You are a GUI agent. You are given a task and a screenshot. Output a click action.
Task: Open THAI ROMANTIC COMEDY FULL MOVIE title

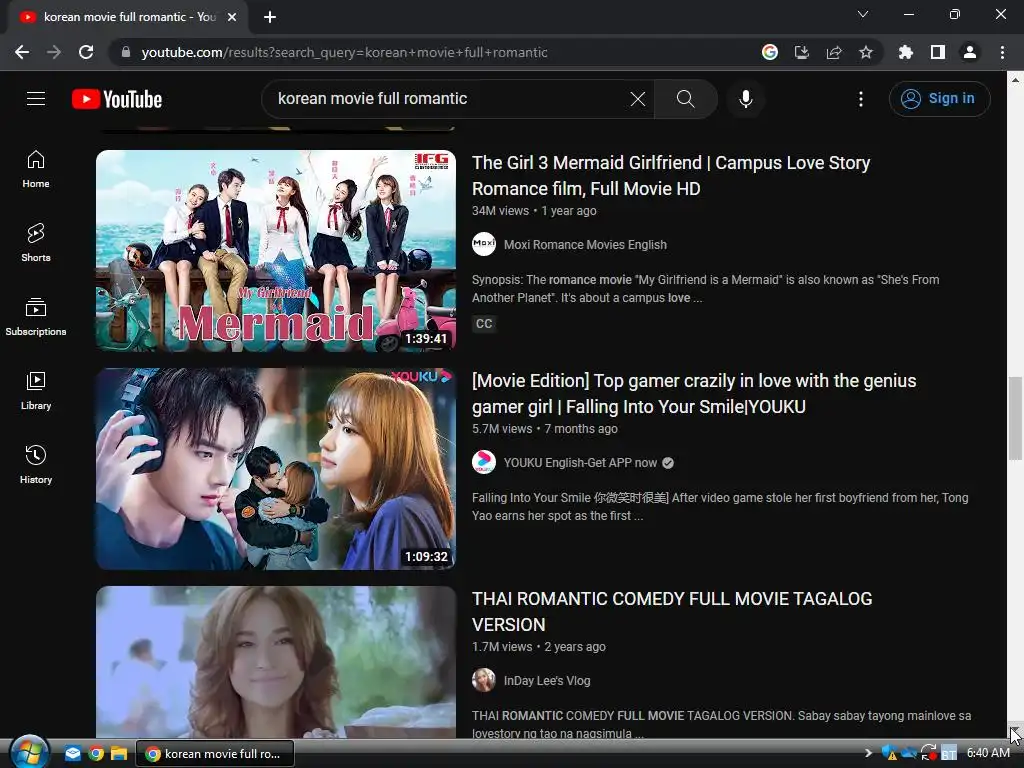pyautogui.click(x=672, y=612)
